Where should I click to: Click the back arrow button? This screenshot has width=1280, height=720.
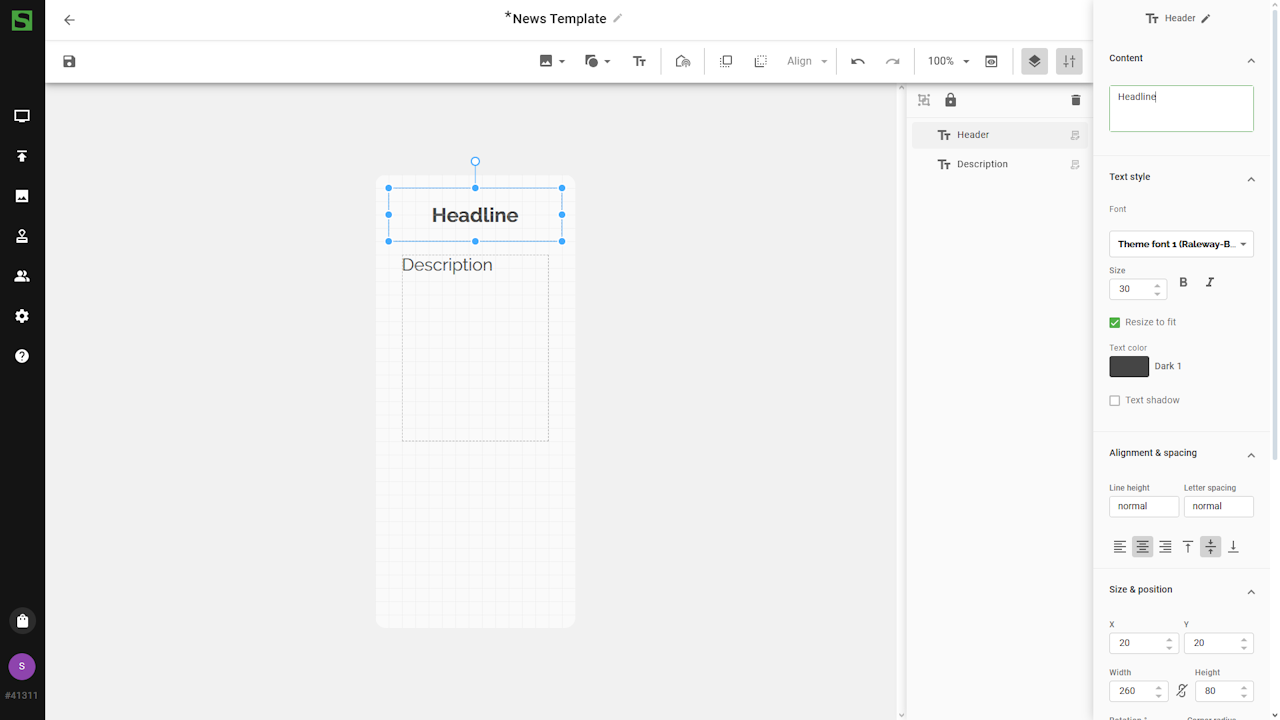point(69,20)
